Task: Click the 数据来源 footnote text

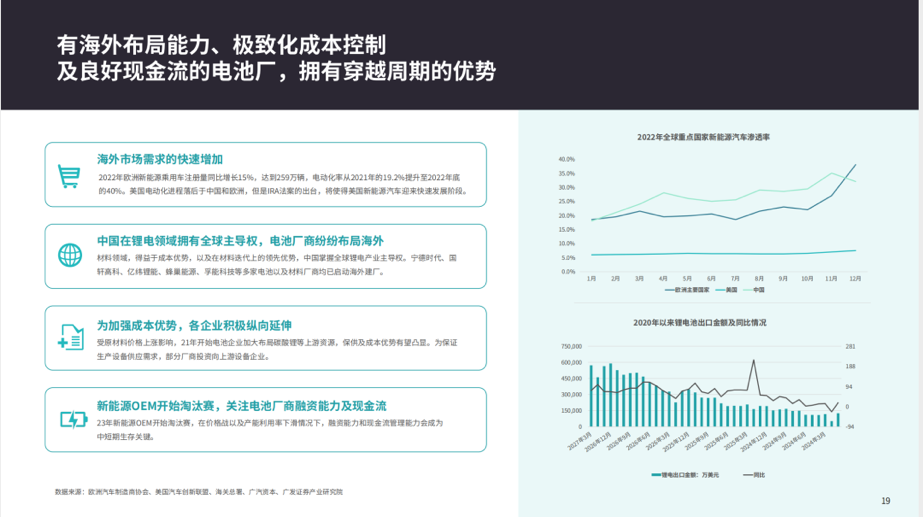Action: [x=199, y=492]
